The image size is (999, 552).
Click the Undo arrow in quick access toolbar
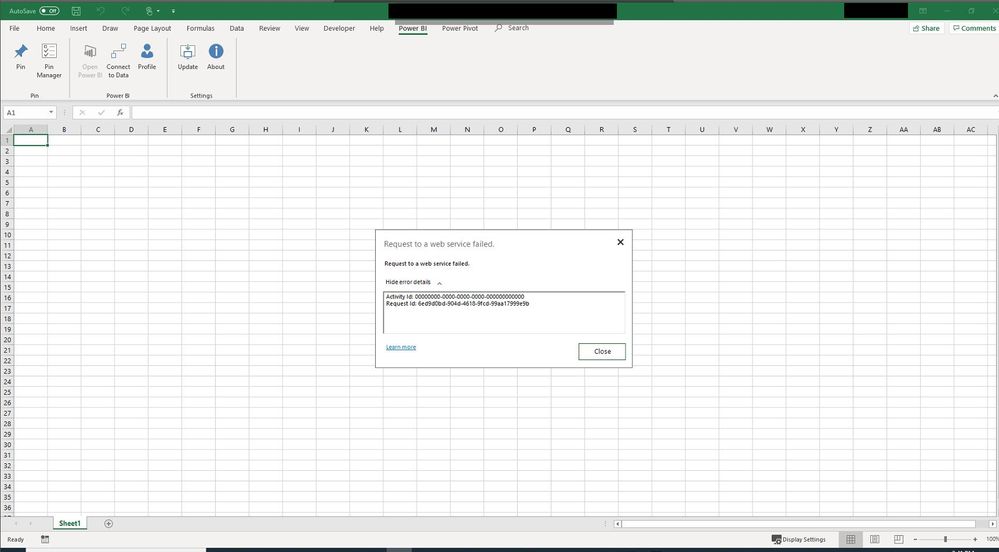101,11
